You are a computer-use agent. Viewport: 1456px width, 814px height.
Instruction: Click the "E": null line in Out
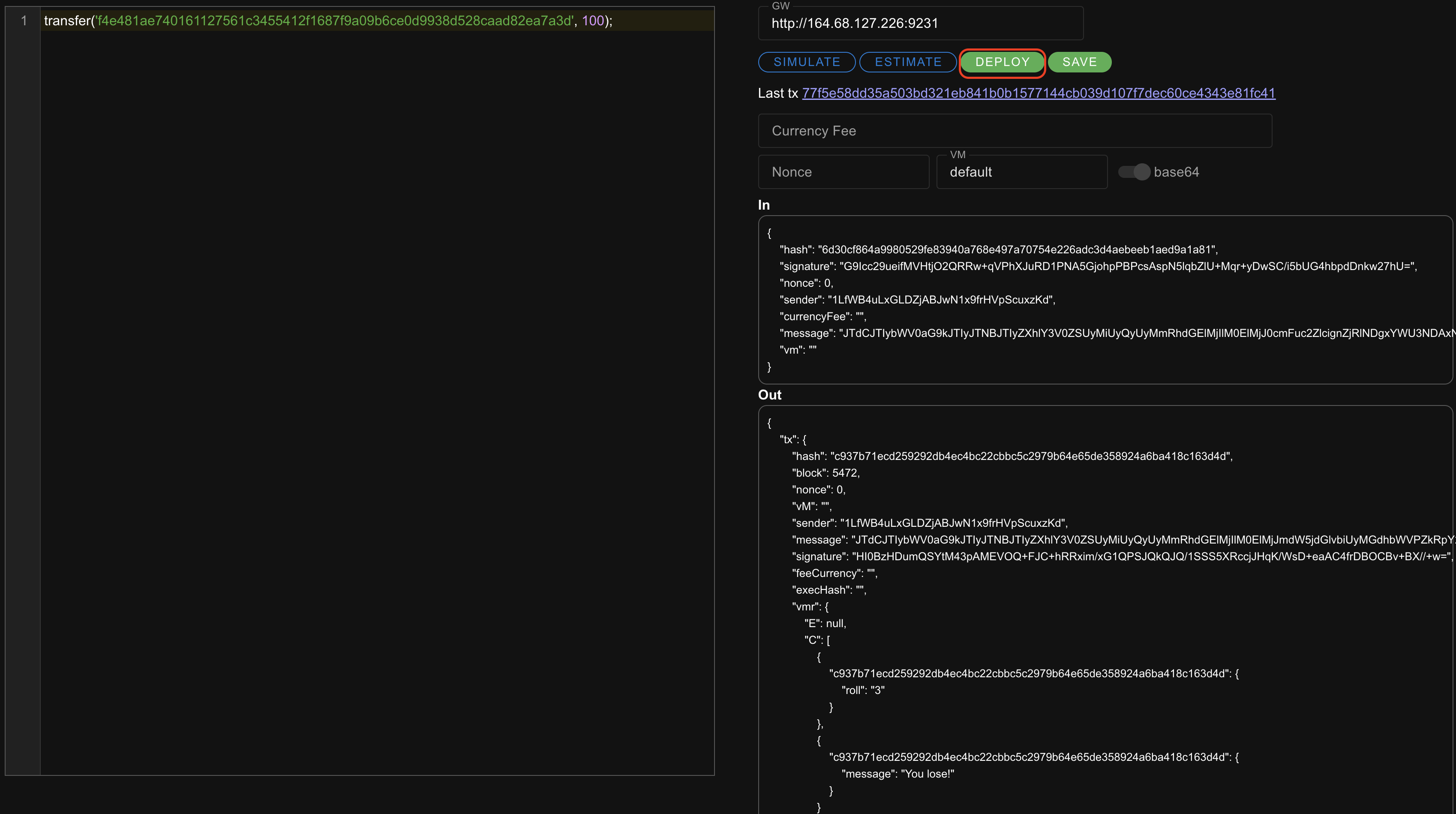tap(825, 624)
